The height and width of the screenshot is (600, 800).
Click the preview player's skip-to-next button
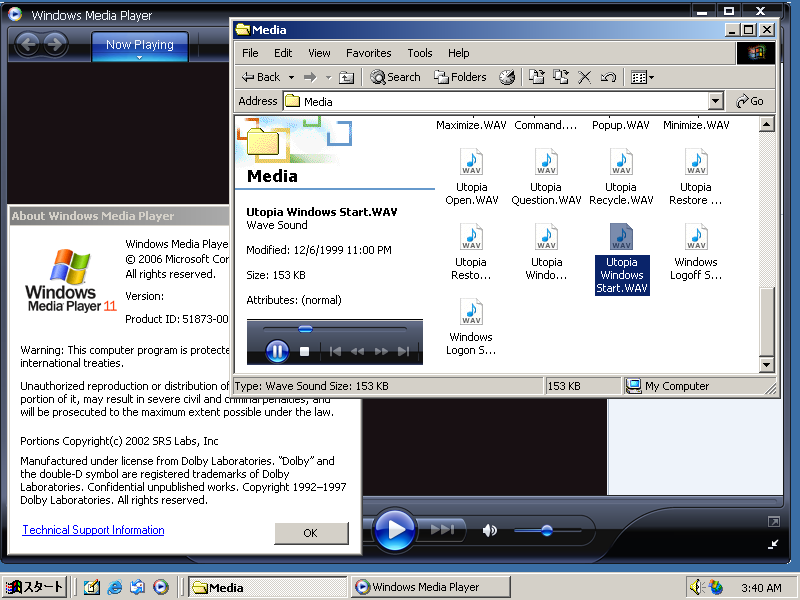tap(404, 351)
